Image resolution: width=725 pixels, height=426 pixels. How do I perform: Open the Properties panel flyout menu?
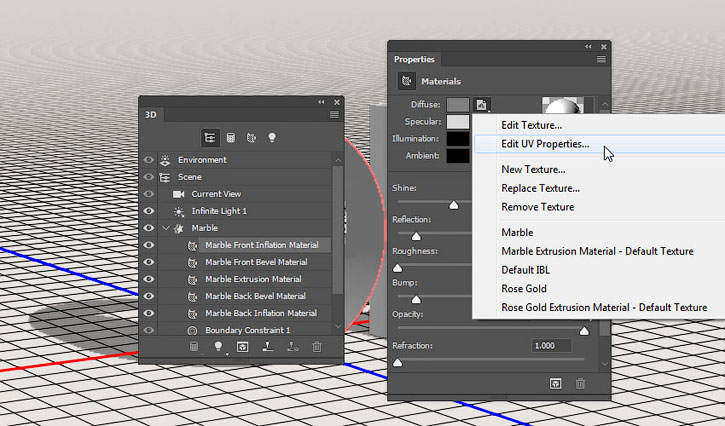click(601, 59)
